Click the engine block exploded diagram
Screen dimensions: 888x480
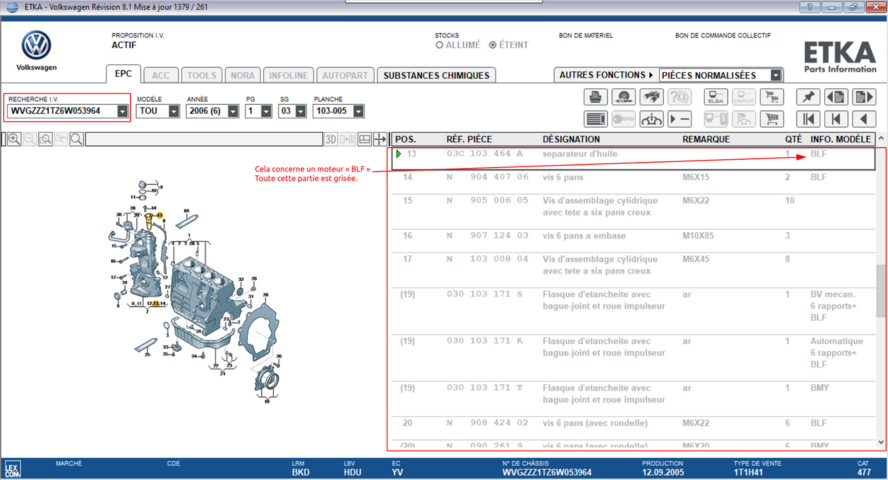click(x=195, y=291)
